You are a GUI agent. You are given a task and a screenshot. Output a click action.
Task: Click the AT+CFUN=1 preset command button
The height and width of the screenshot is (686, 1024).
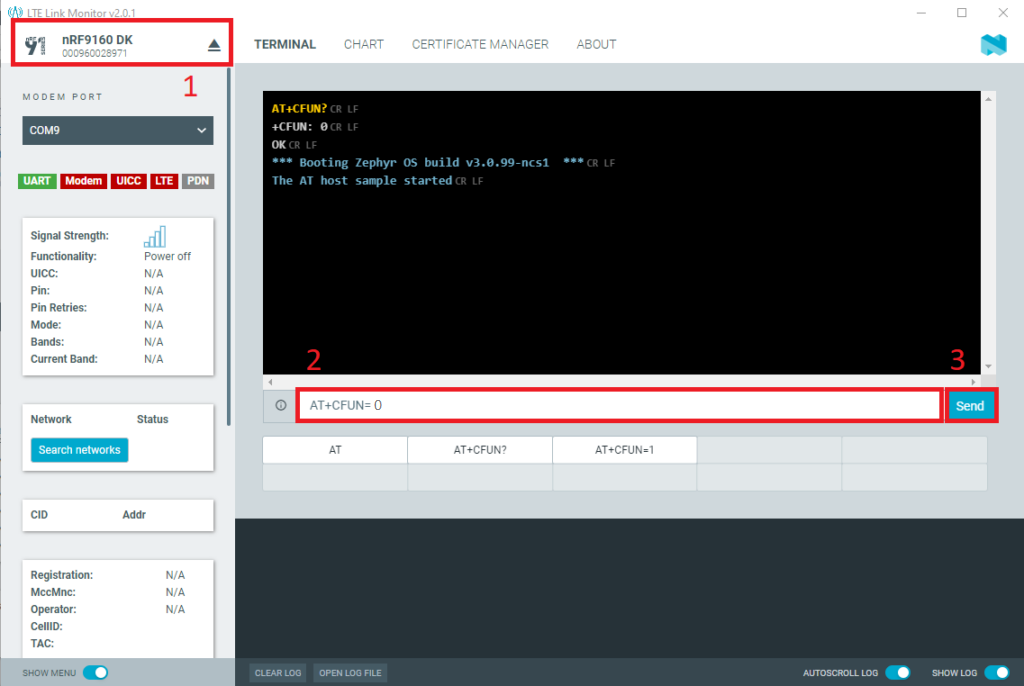[624, 450]
